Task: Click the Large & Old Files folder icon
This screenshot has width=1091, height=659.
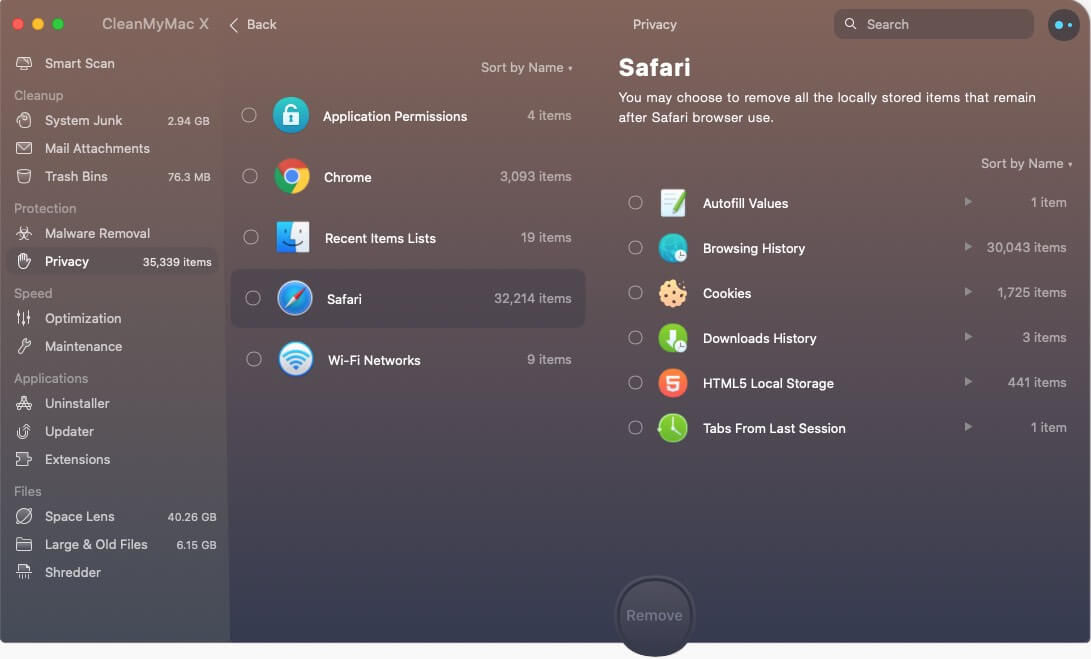Action: [x=24, y=544]
